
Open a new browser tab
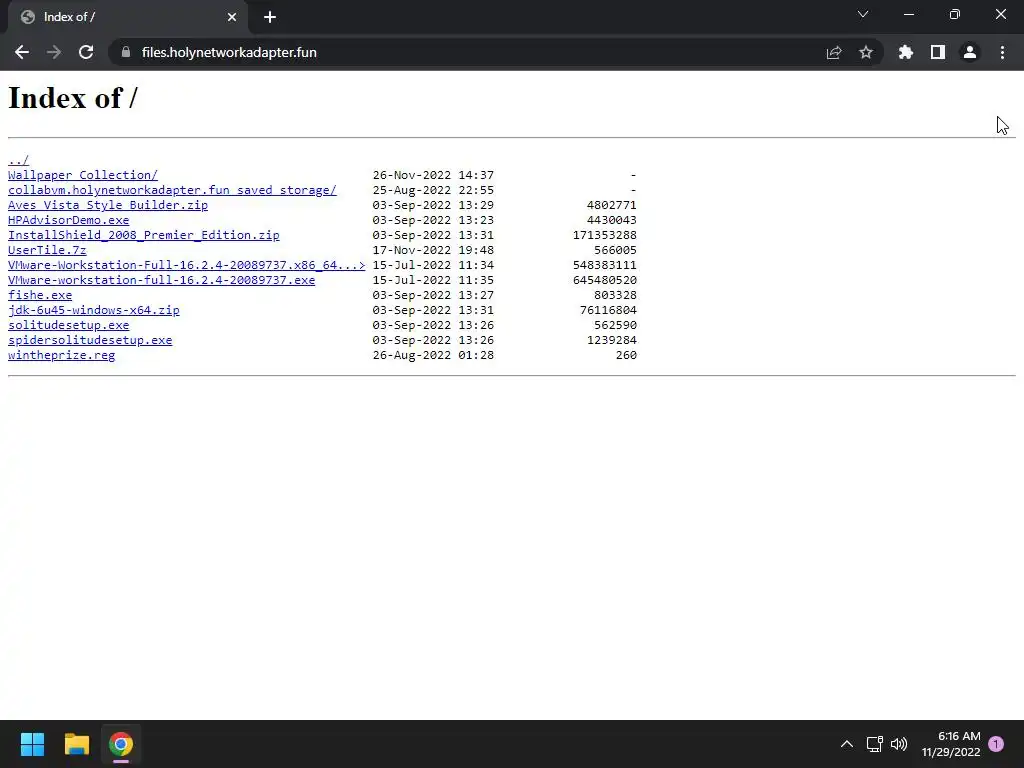pos(270,17)
